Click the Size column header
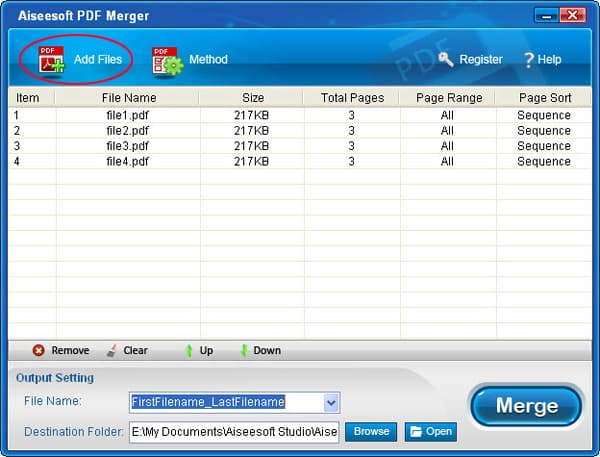The height and width of the screenshot is (457, 600). 253,98
